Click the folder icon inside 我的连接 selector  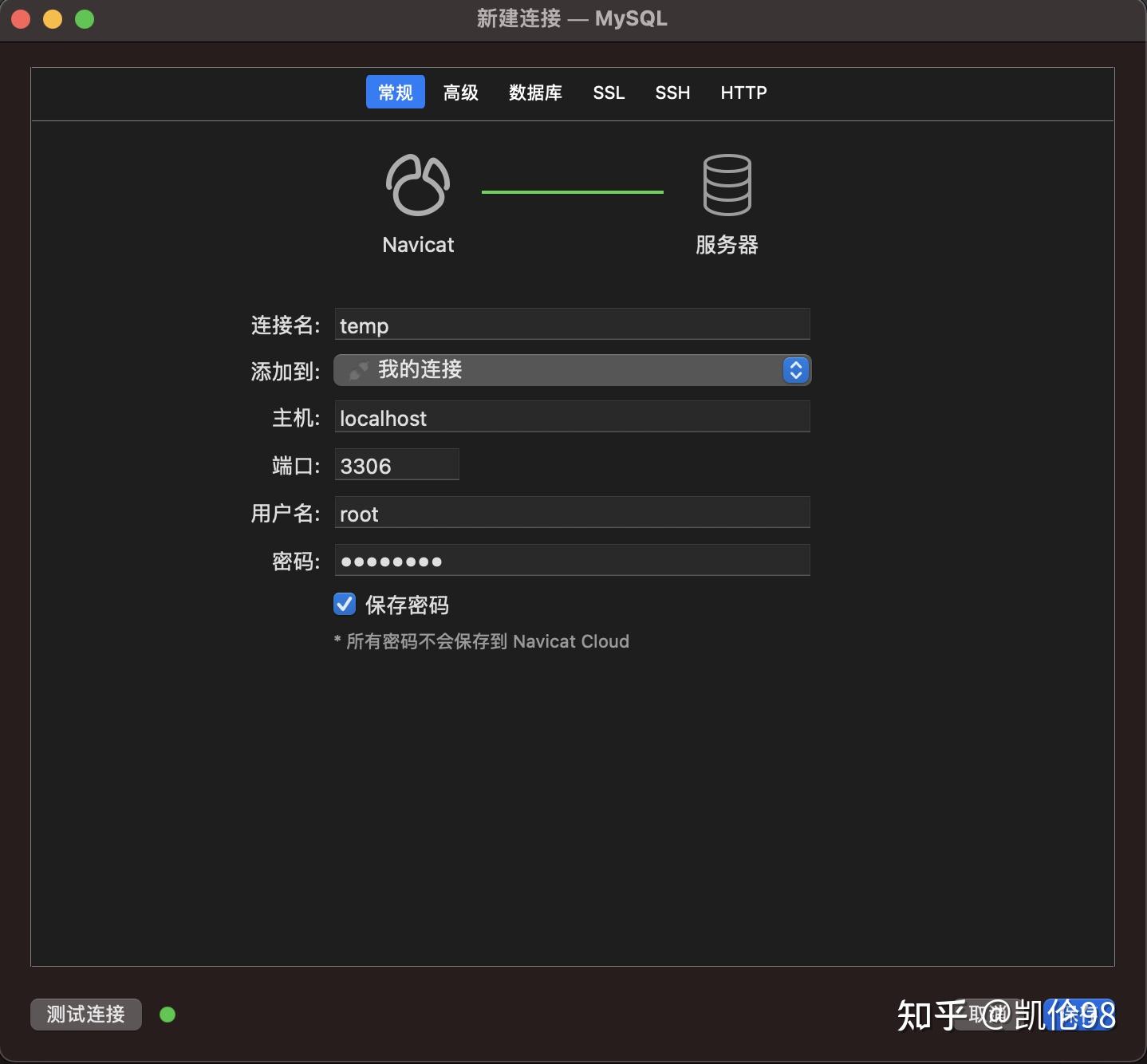(356, 370)
